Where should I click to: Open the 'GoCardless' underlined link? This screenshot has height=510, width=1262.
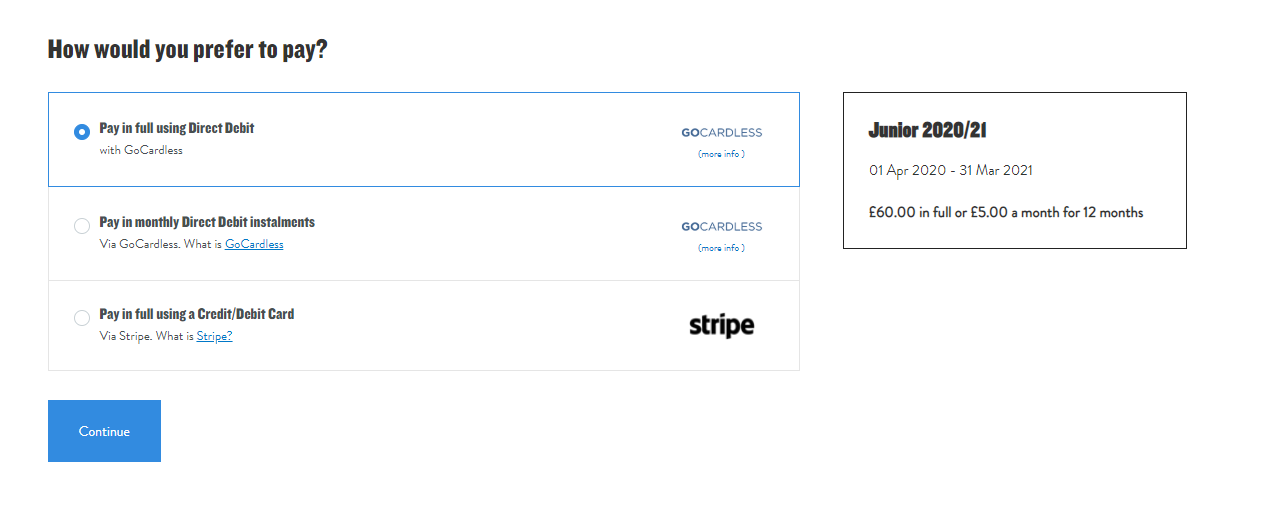254,244
